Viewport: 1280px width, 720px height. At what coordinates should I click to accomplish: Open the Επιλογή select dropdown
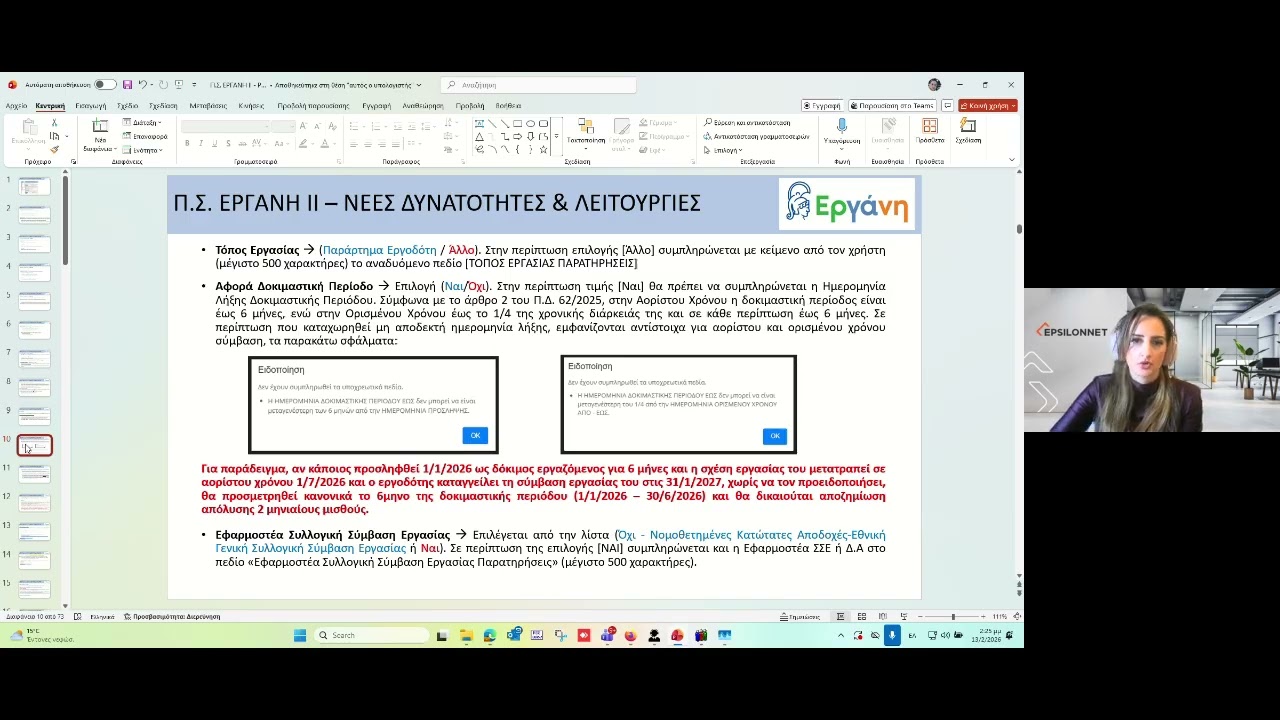[723, 150]
